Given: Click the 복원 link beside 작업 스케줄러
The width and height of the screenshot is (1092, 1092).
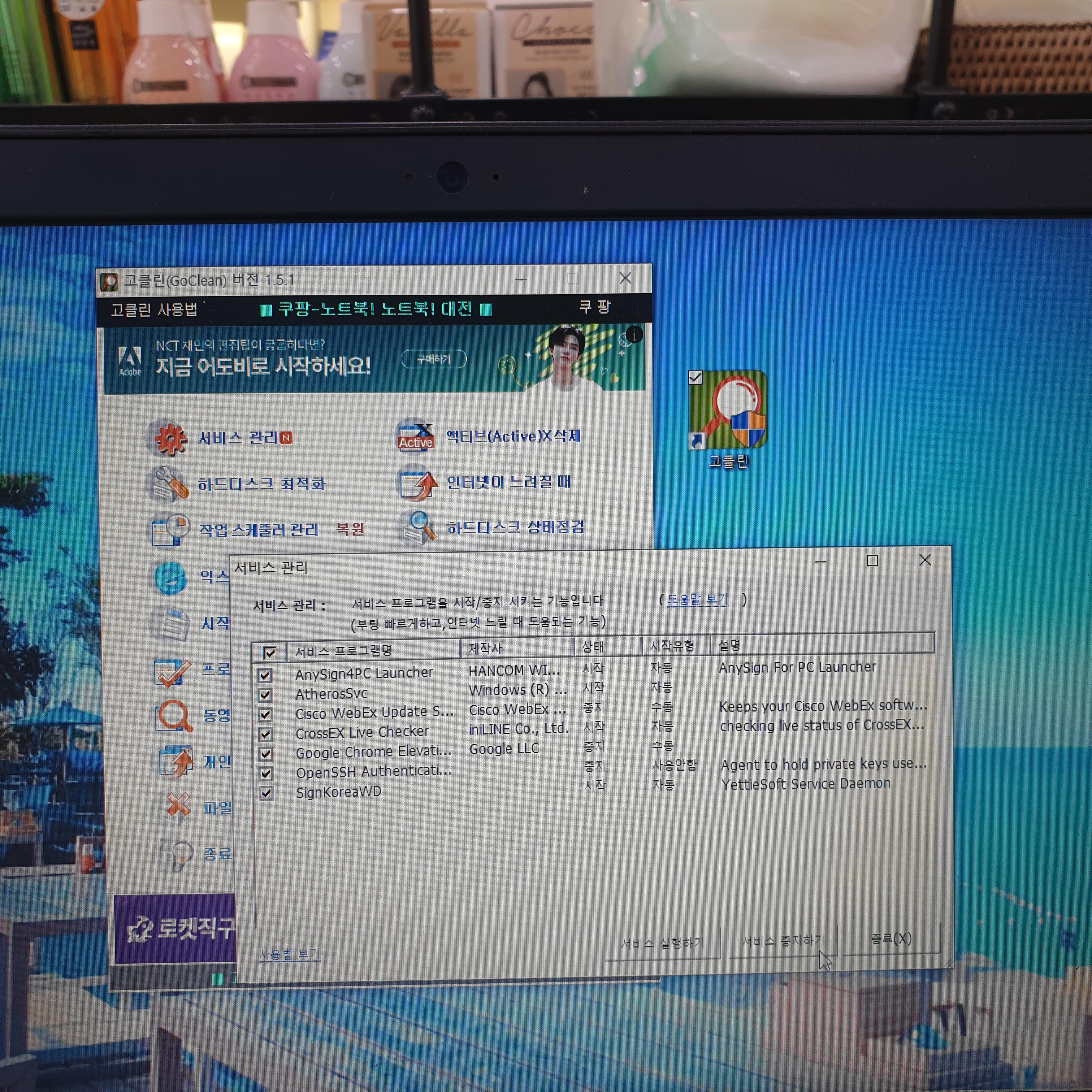Looking at the screenshot, I should point(350,529).
